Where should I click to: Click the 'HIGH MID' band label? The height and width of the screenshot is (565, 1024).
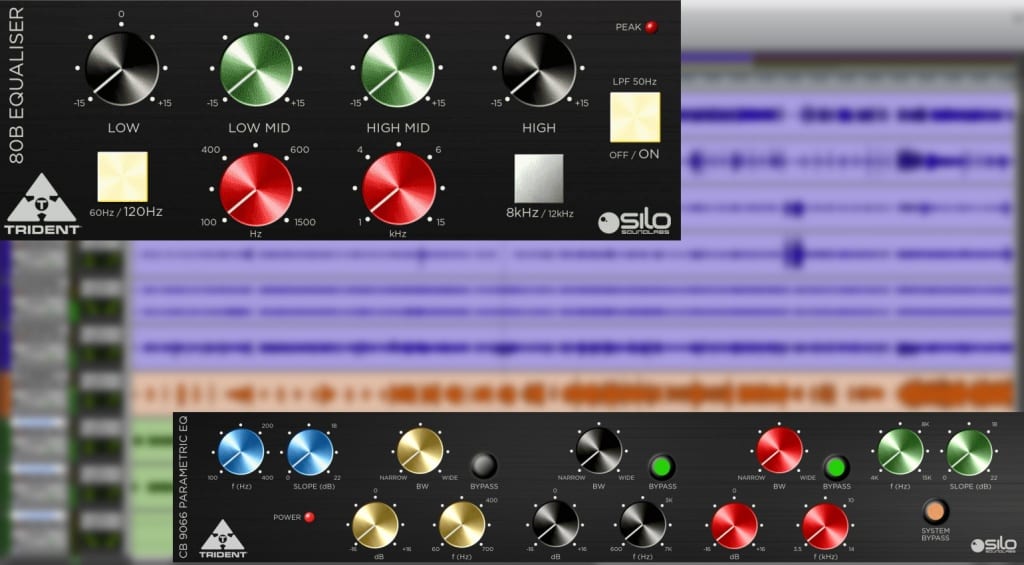[x=398, y=128]
